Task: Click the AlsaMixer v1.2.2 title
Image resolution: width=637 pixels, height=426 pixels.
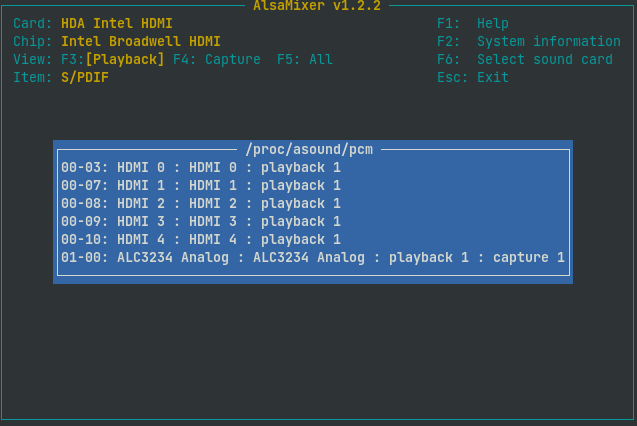Action: click(317, 6)
